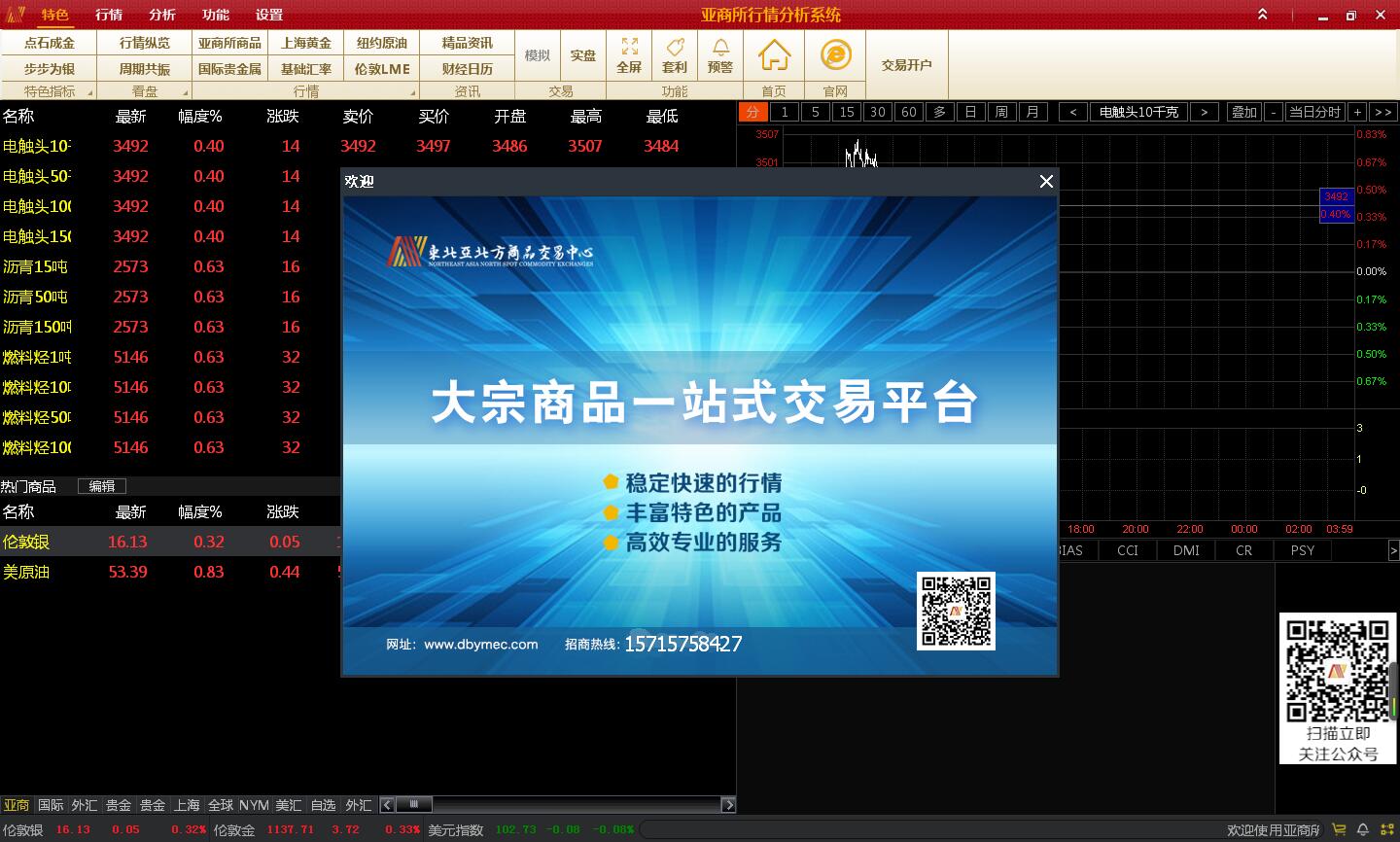
Task: Open the 分析 menu
Action: pyautogui.click(x=162, y=15)
